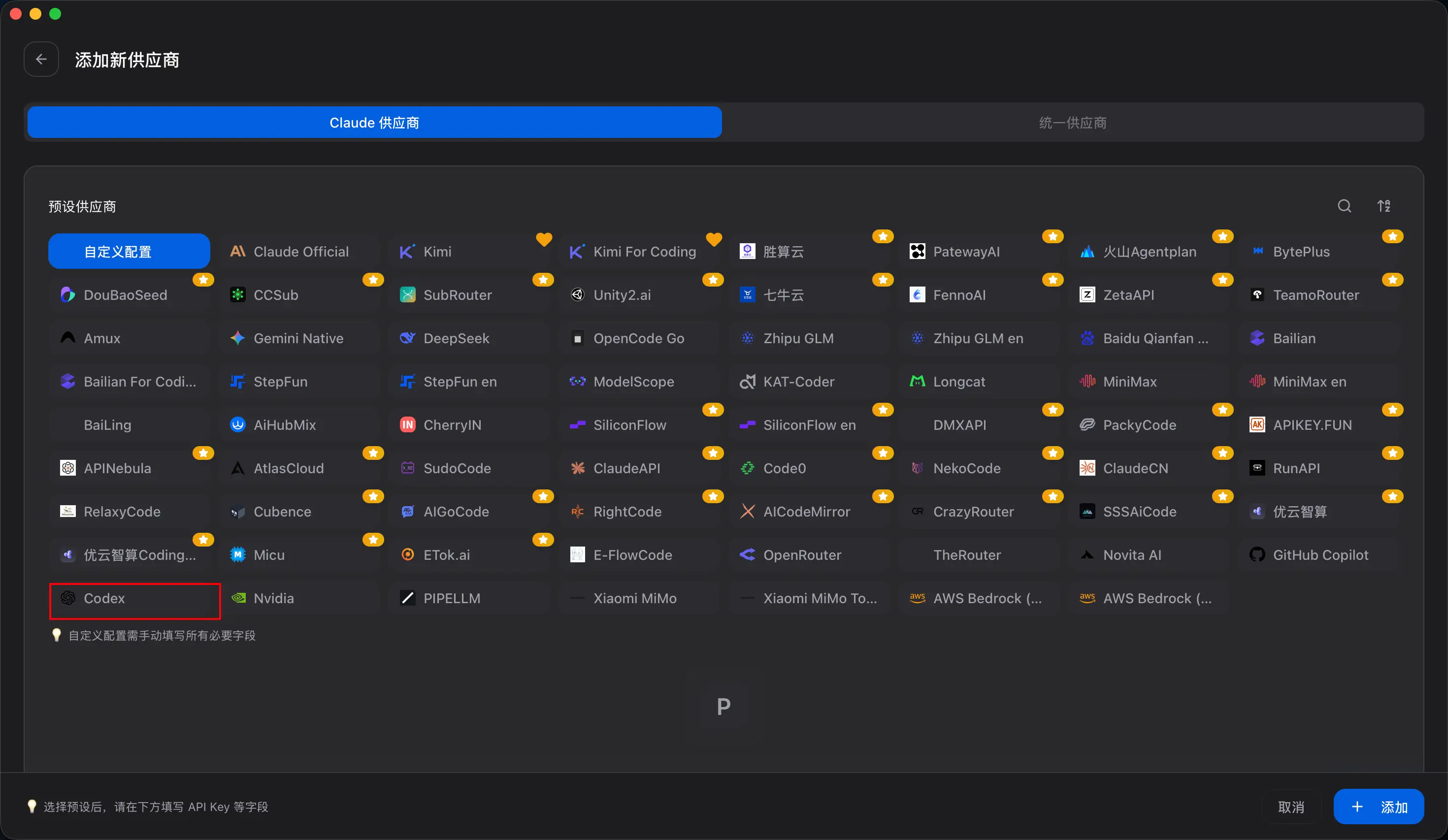Choose the first AWS Bedrock preset
The image size is (1448, 840).
[980, 598]
